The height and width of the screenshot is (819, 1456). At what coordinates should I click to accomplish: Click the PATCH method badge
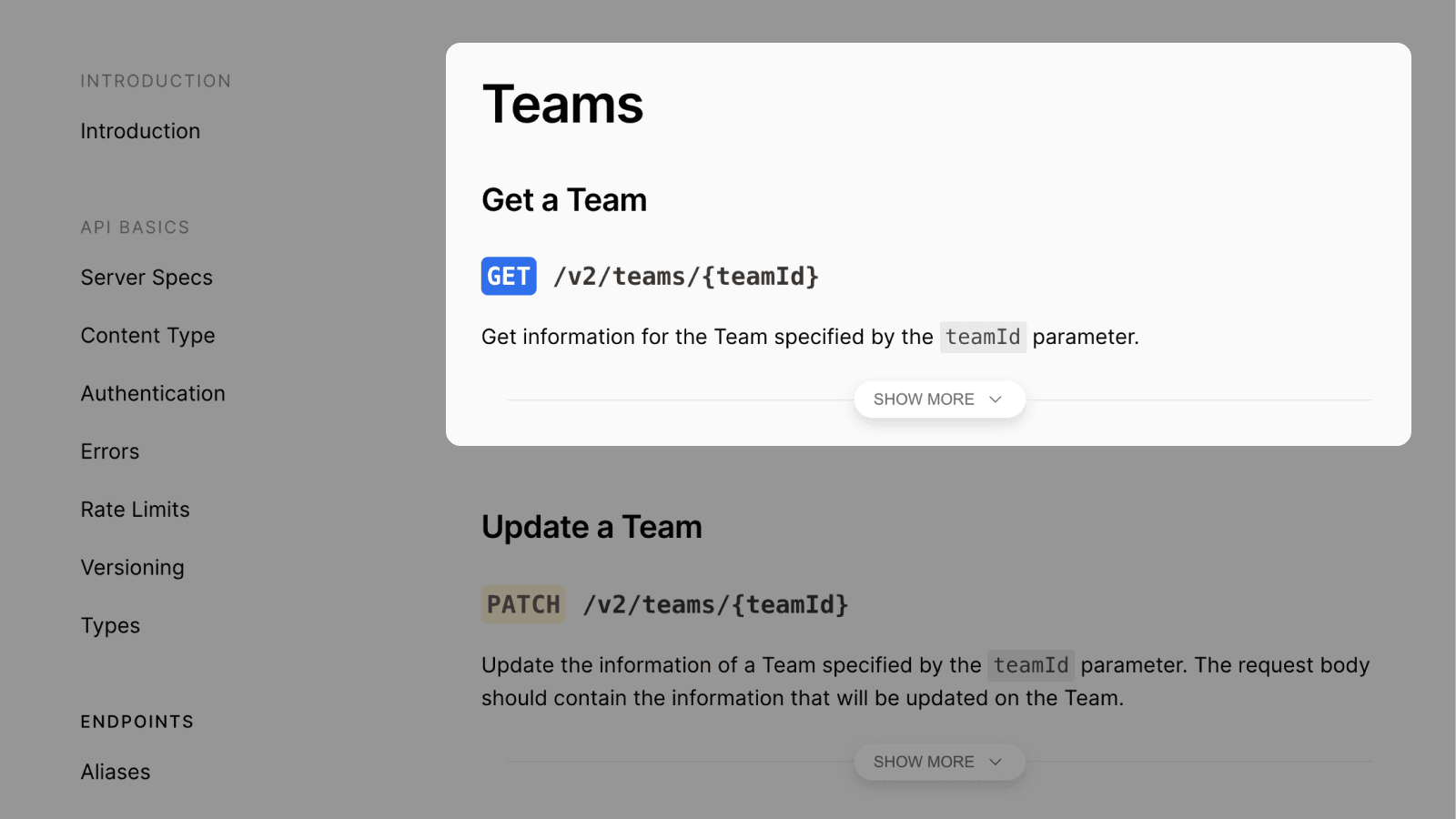(x=523, y=604)
